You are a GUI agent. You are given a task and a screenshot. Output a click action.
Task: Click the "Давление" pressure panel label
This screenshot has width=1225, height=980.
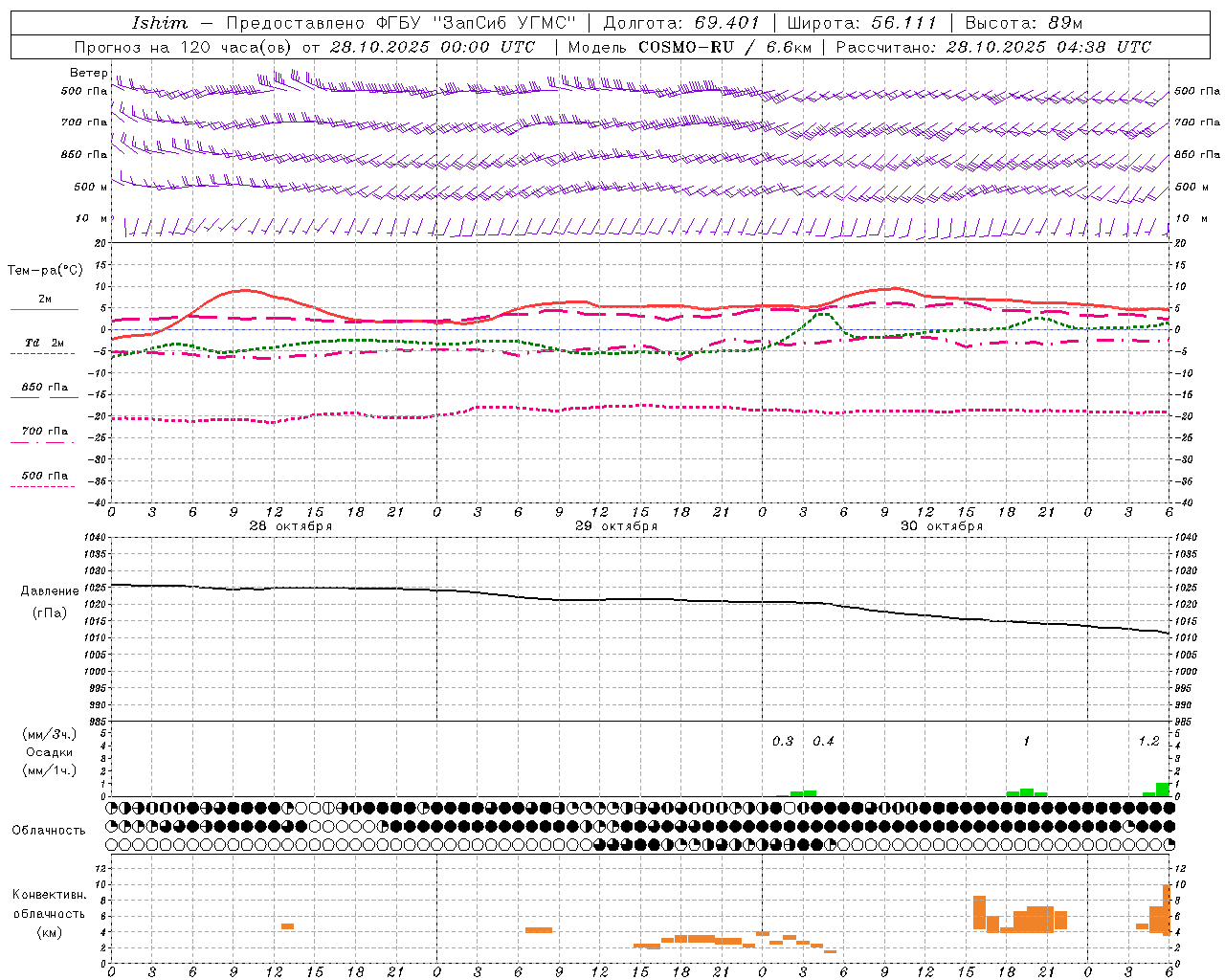click(50, 591)
